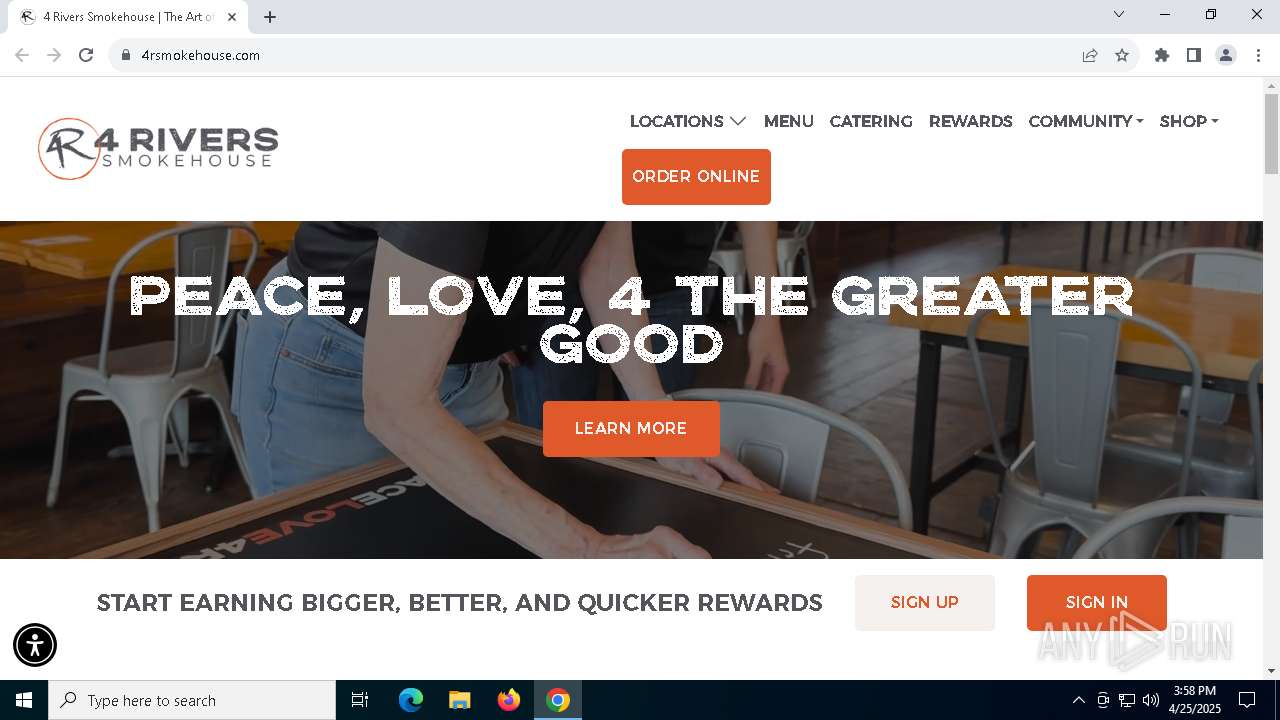Expand the Shop dropdown menu
Image resolution: width=1280 pixels, height=720 pixels.
(1189, 121)
